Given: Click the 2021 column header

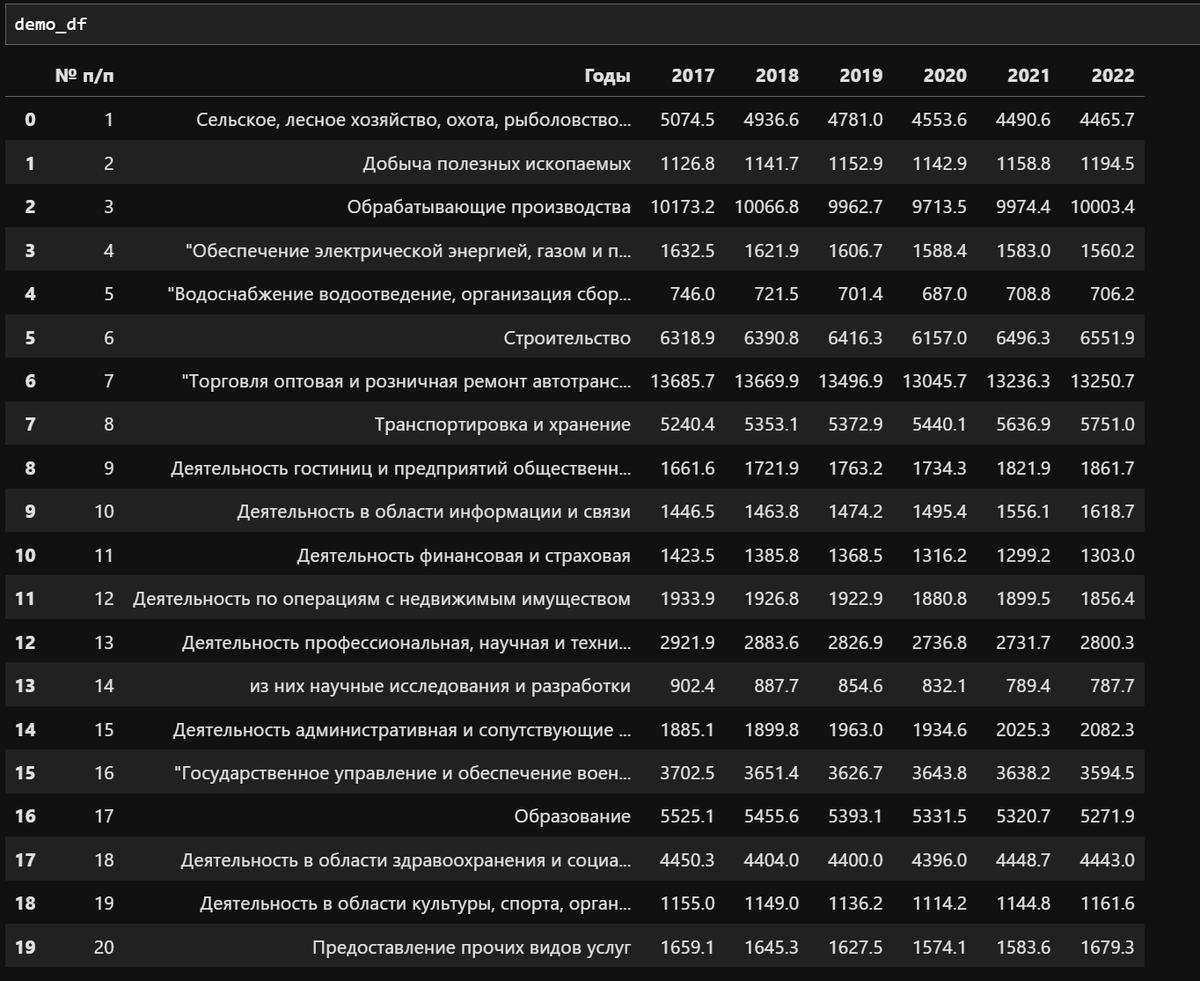Looking at the screenshot, I should point(1029,76).
